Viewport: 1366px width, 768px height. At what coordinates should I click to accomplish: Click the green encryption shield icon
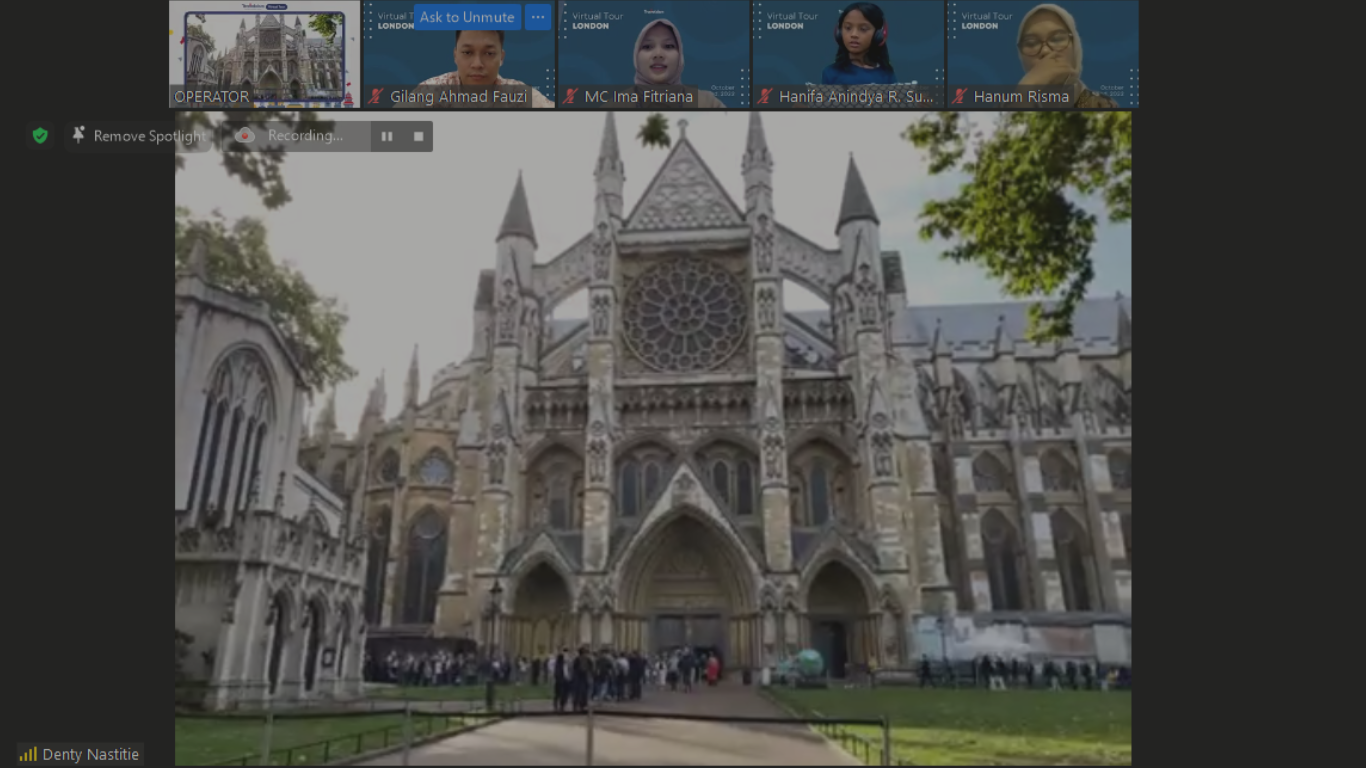point(40,136)
